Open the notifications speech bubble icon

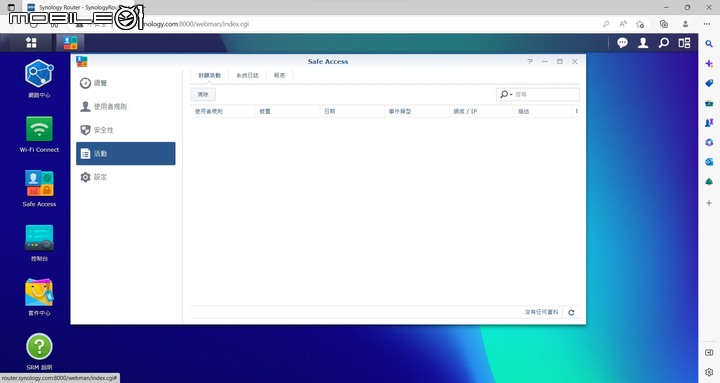tap(622, 43)
